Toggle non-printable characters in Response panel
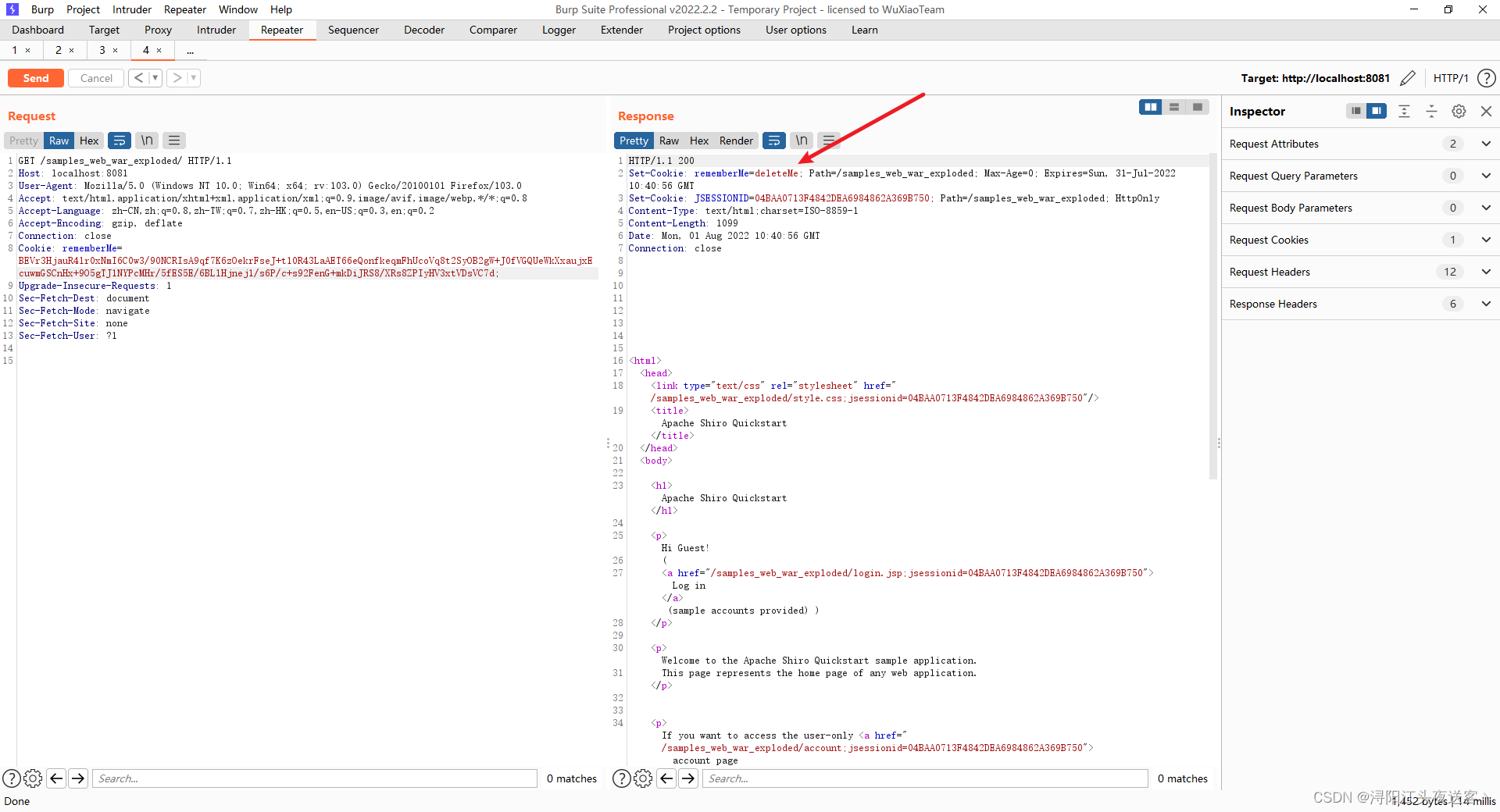Screen dimensions: 1500x812 (802, 141)
